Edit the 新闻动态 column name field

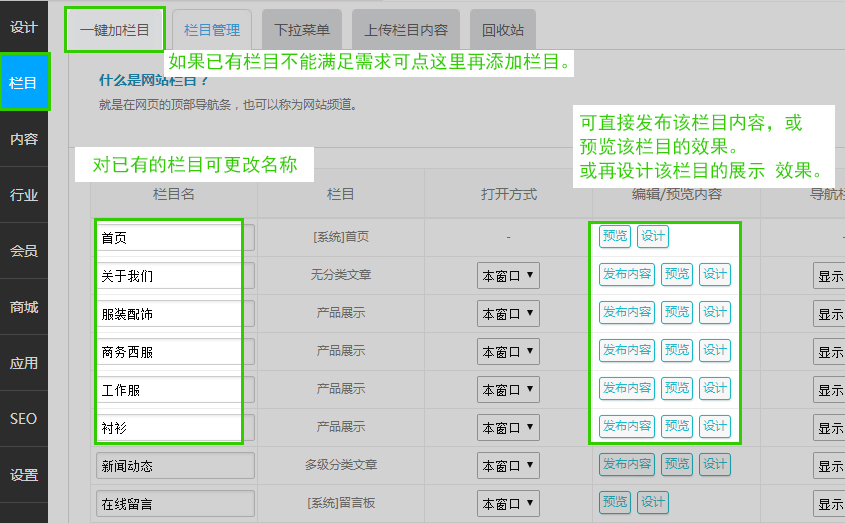tap(175, 466)
